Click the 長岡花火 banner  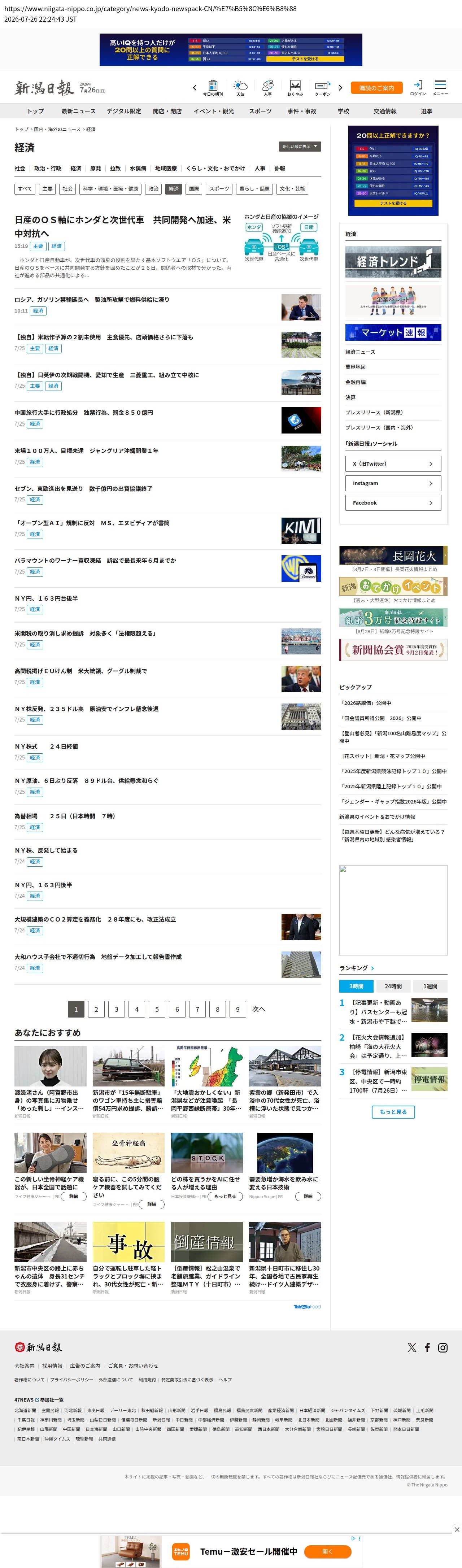click(x=393, y=556)
